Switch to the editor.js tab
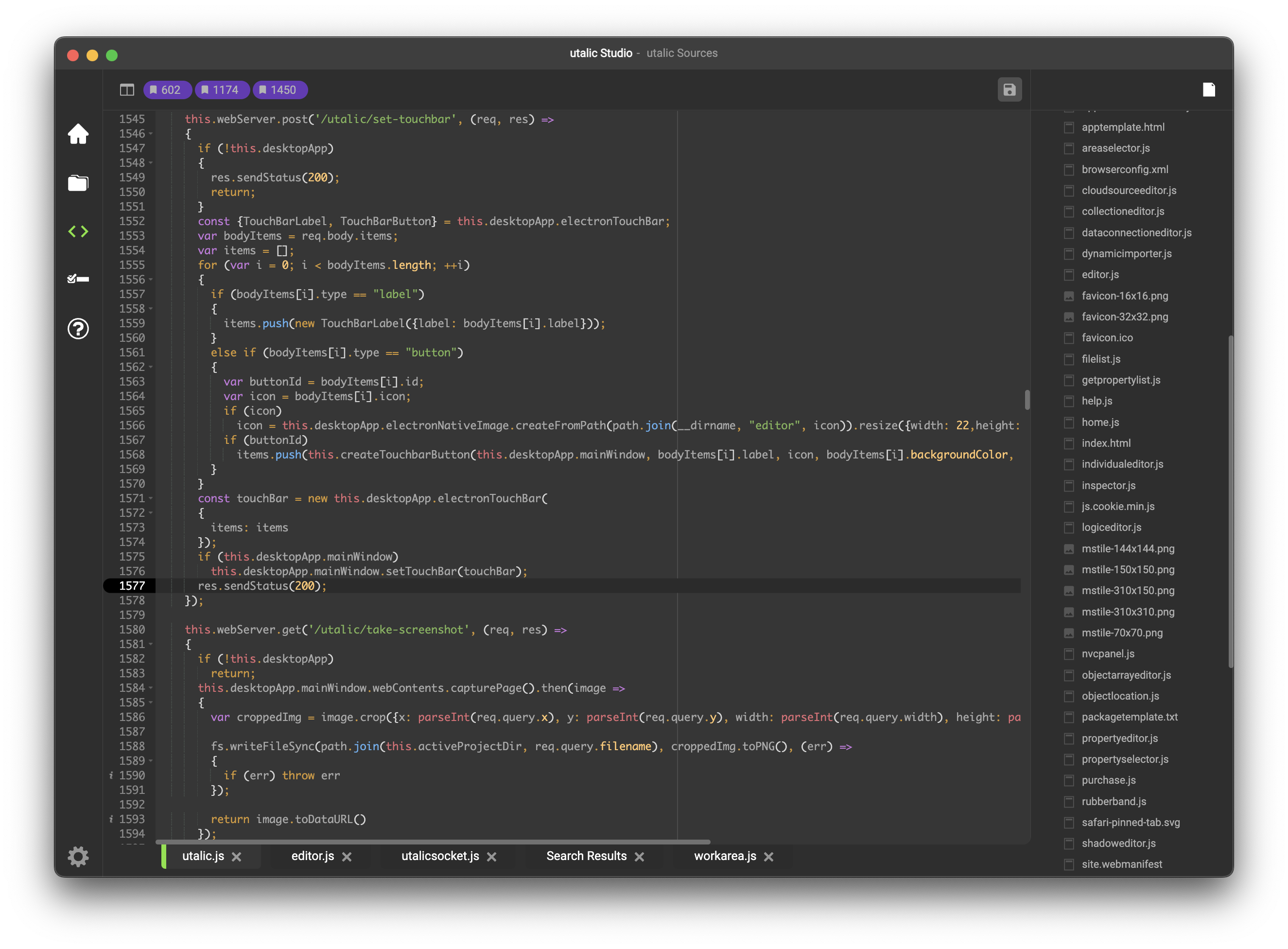This screenshot has height=949, width=1288. click(x=313, y=856)
